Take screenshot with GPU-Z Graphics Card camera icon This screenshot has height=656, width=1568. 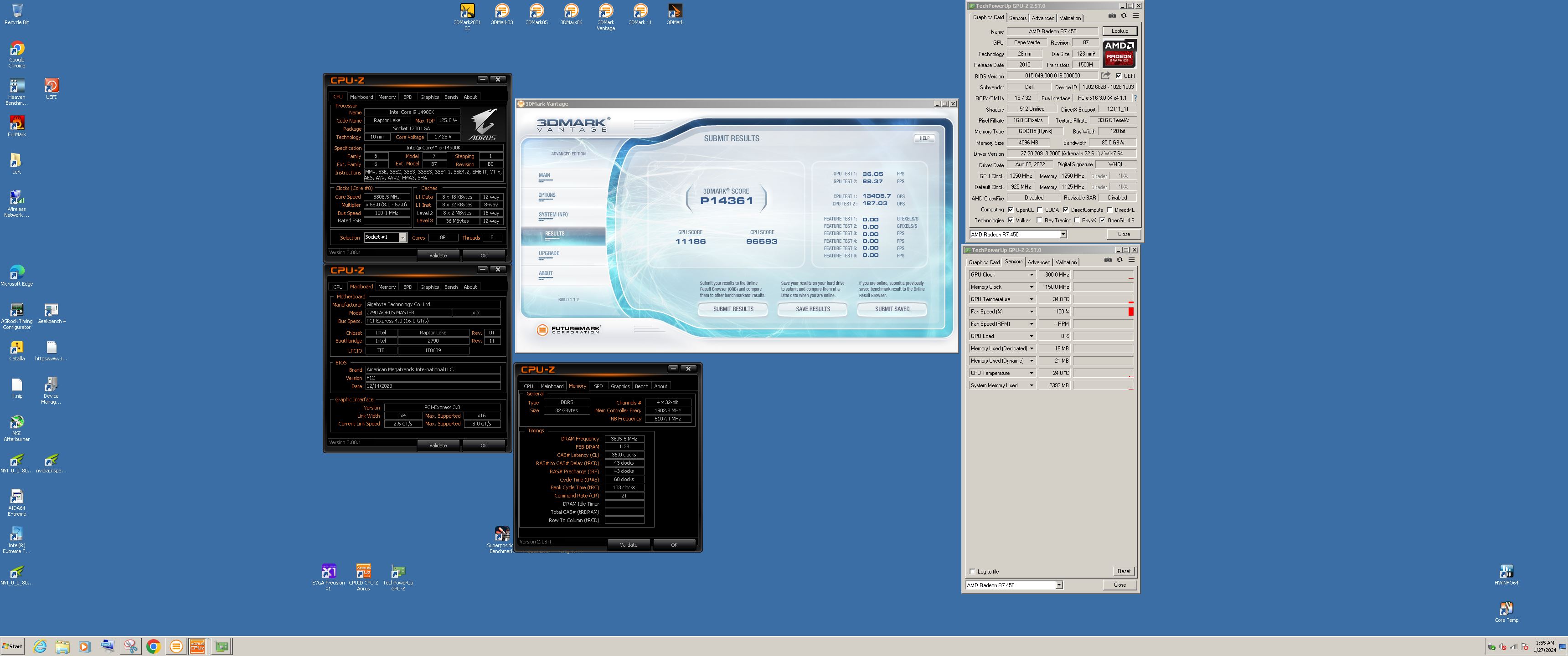pyautogui.click(x=1112, y=16)
